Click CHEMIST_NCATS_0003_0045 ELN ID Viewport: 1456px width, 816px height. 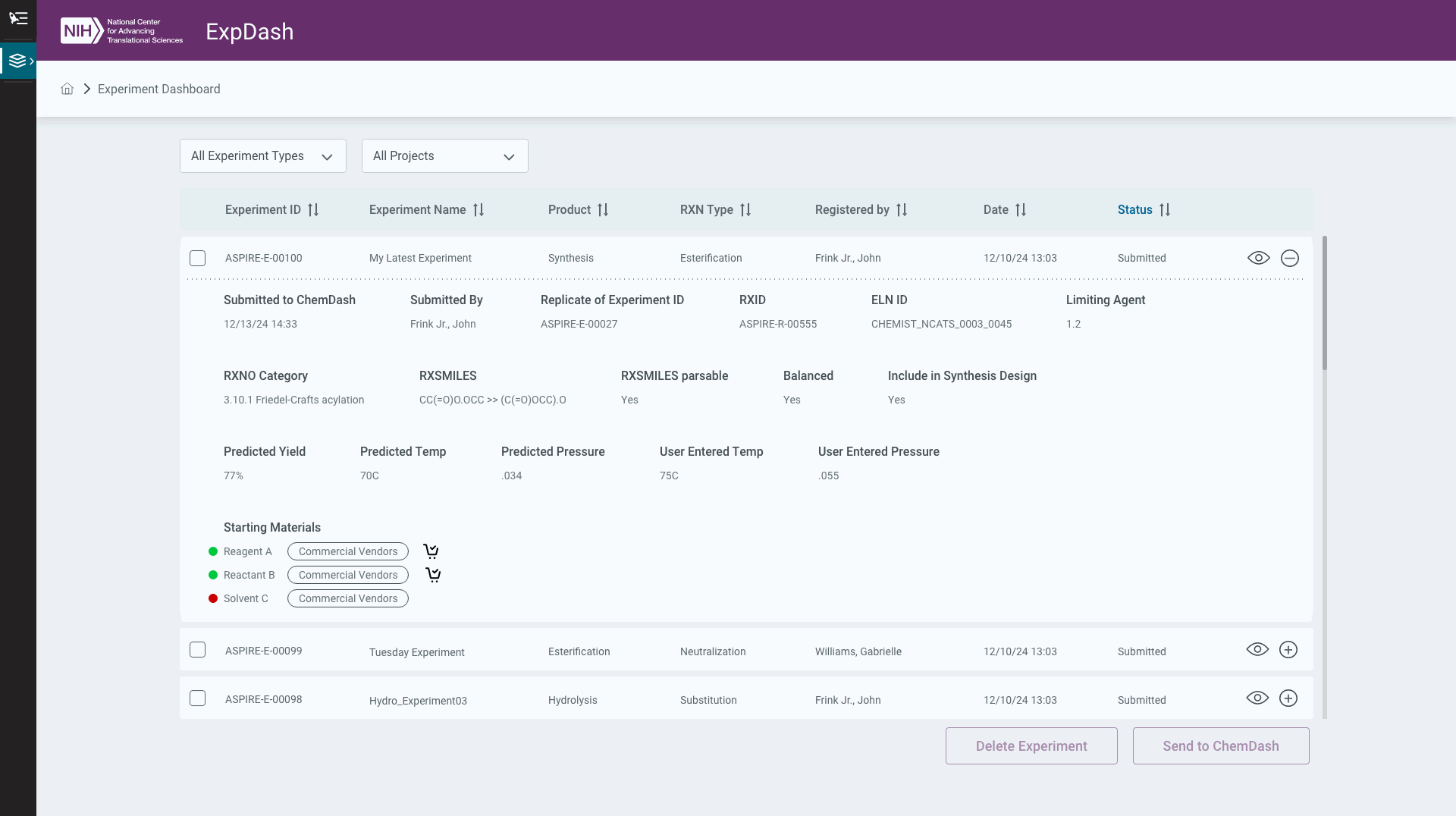[x=942, y=324]
